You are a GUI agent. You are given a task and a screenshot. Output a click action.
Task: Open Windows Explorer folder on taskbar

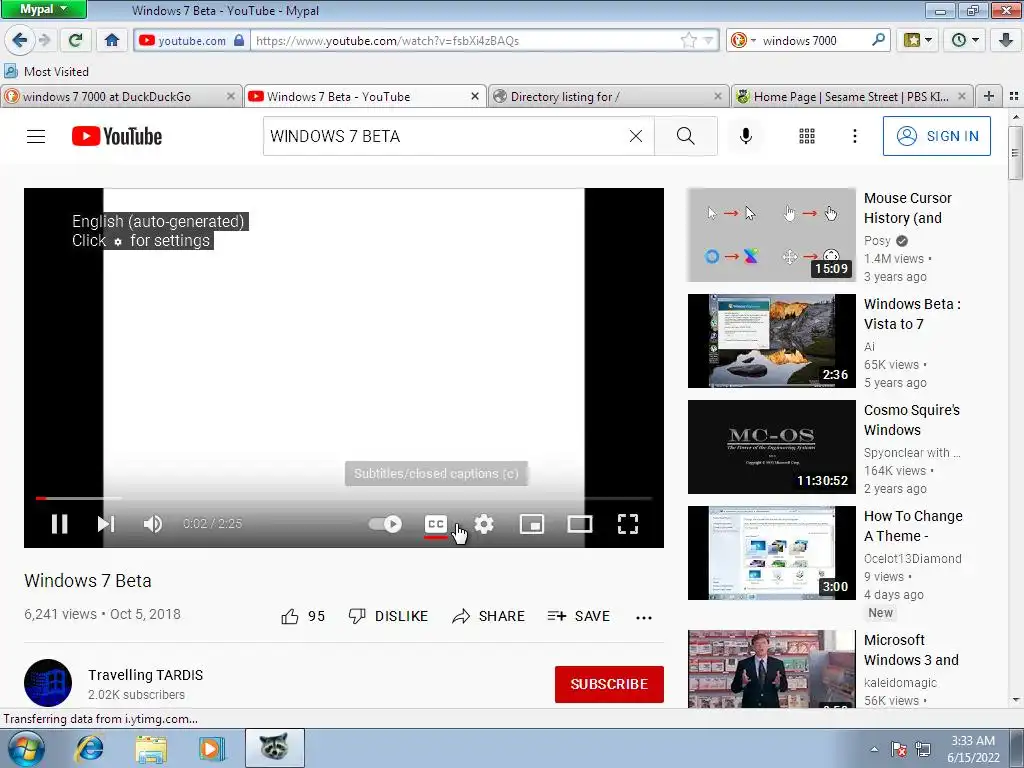pos(151,748)
